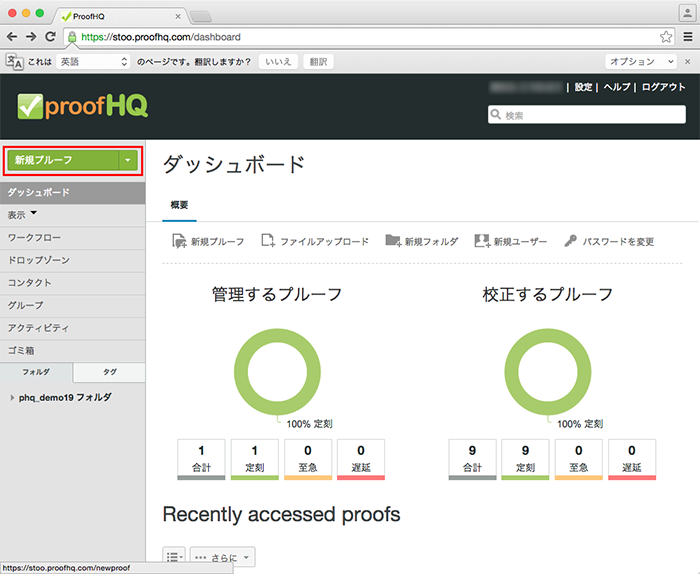The image size is (700, 574).
Task: Bookmark page with the star icon
Action: [x=666, y=37]
